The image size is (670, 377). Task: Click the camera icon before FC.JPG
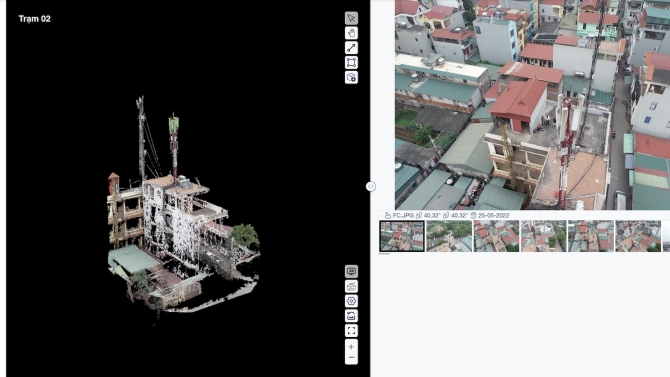coord(388,215)
